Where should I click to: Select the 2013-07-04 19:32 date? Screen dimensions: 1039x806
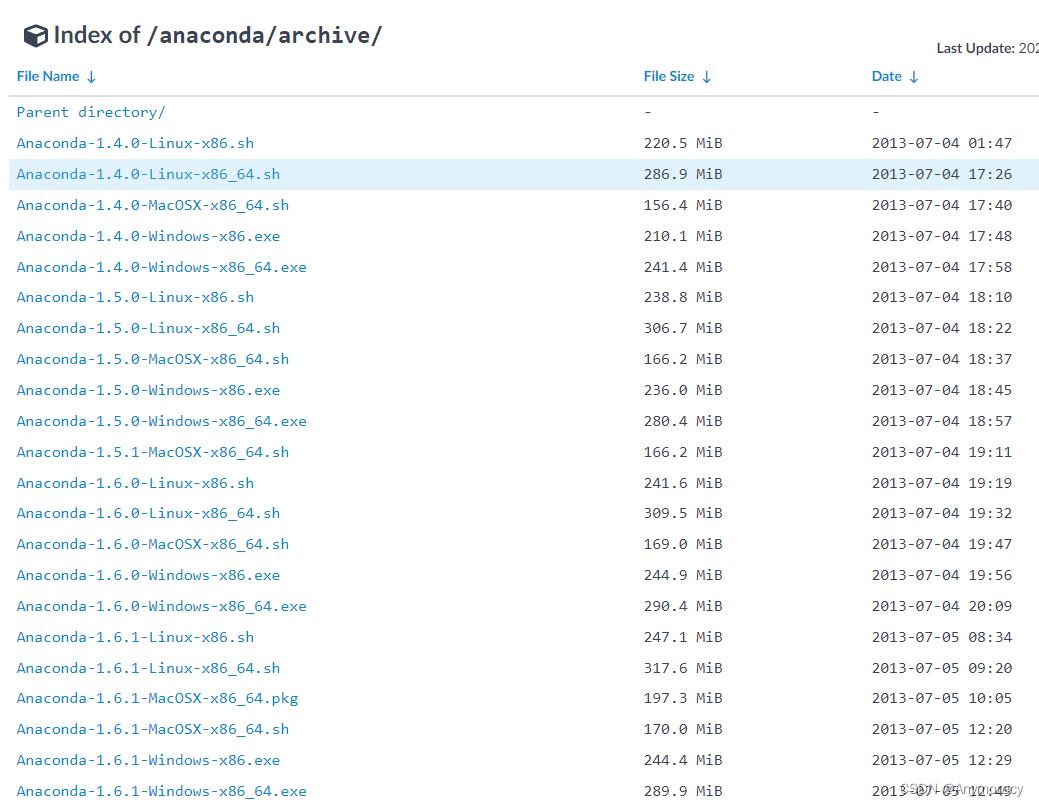click(x=942, y=513)
